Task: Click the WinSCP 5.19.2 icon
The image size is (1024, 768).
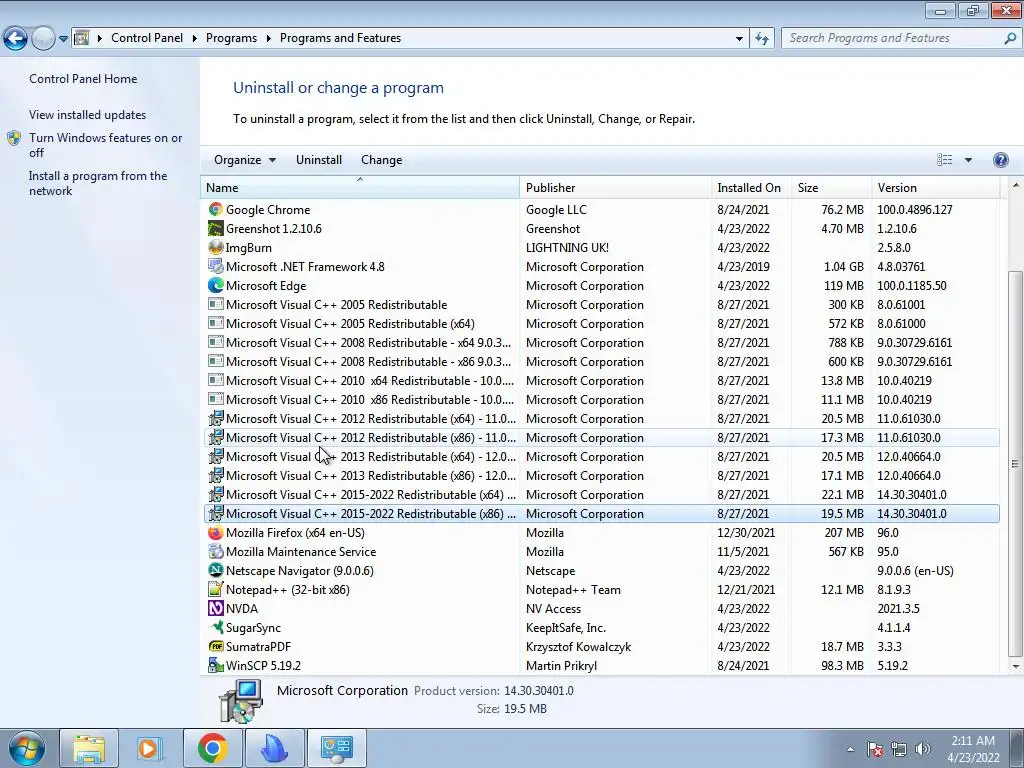Action: [216, 665]
